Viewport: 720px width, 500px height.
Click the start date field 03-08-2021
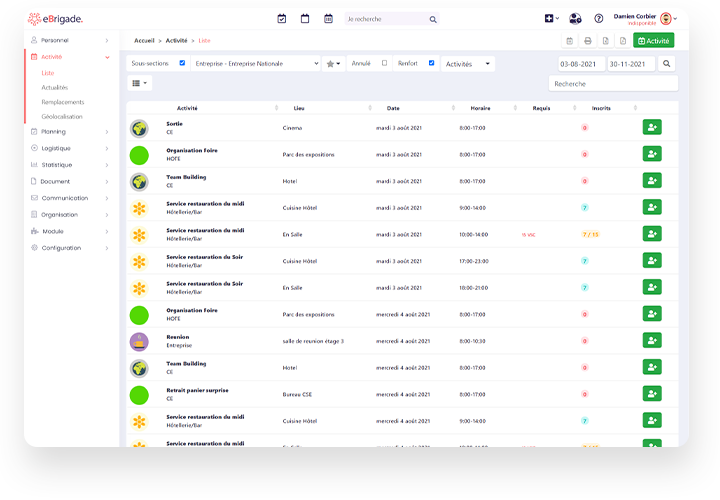pos(581,64)
